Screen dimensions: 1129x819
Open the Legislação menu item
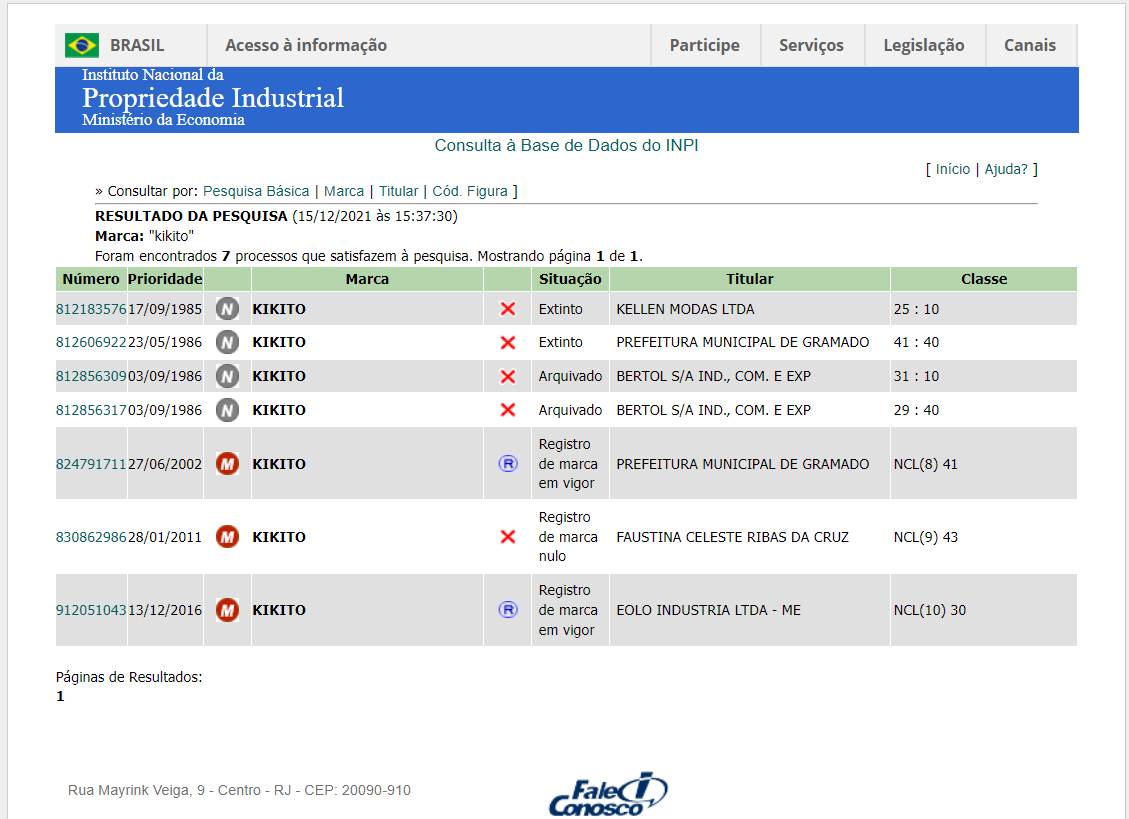pyautogui.click(x=924, y=45)
